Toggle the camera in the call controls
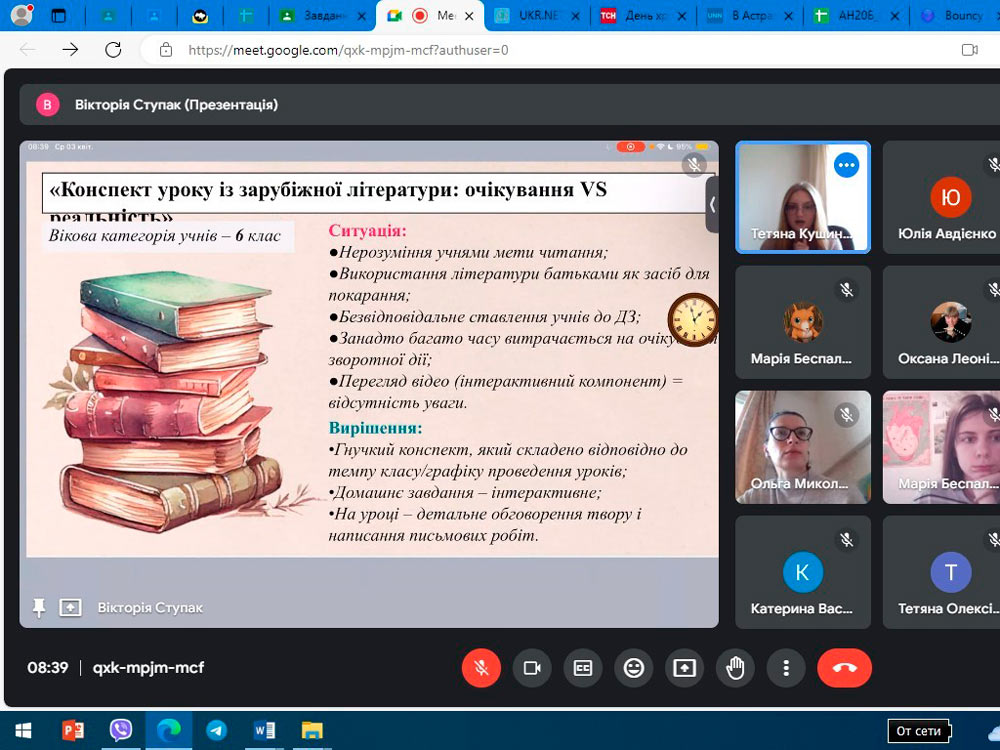This screenshot has width=1000, height=750. [x=532, y=668]
